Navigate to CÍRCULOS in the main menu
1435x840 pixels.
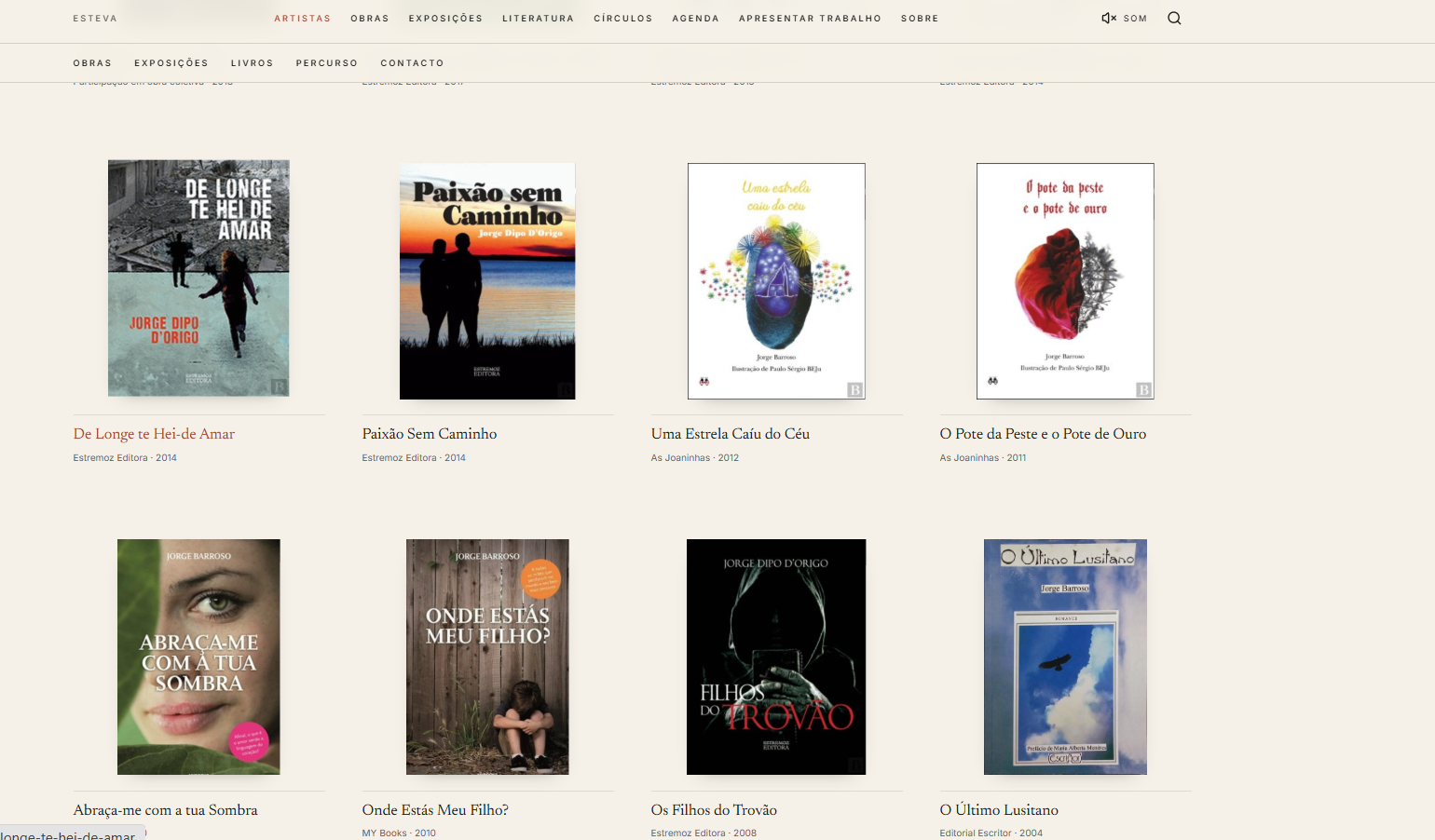pos(623,19)
